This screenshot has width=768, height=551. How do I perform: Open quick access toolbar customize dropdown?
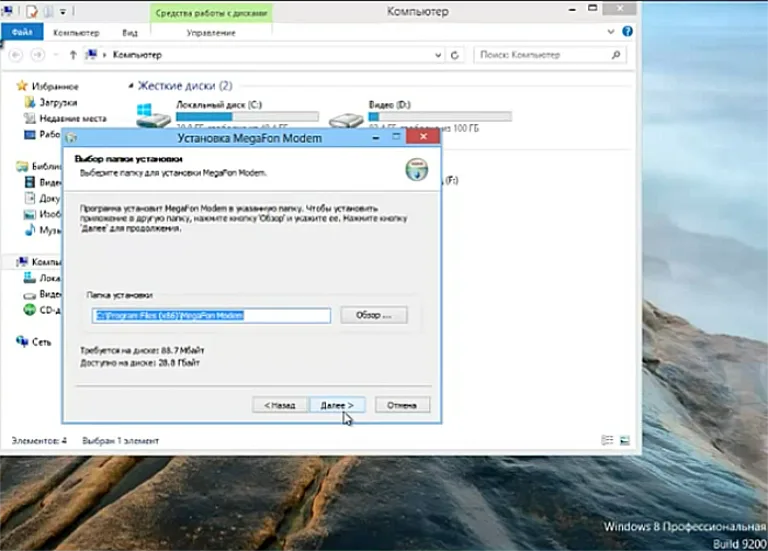pyautogui.click(x=63, y=11)
